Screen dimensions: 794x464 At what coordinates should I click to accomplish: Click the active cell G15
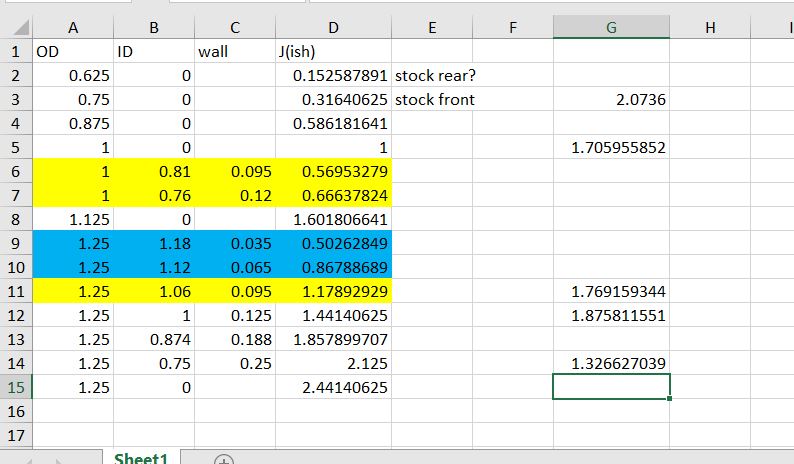click(610, 386)
